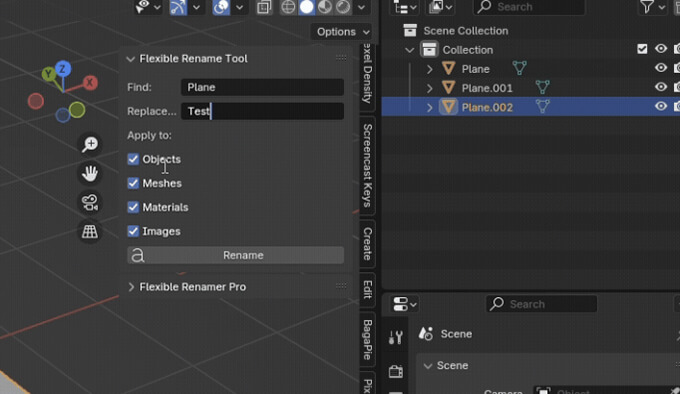
Task: Open outliner editor type dropdown
Action: [x=404, y=7]
